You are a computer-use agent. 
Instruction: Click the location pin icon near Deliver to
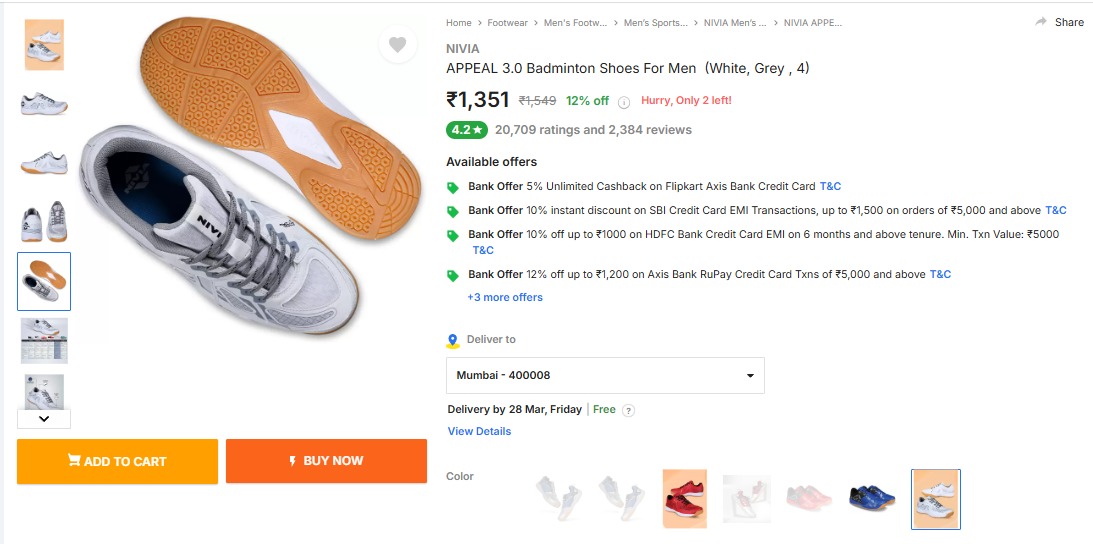pyautogui.click(x=453, y=340)
